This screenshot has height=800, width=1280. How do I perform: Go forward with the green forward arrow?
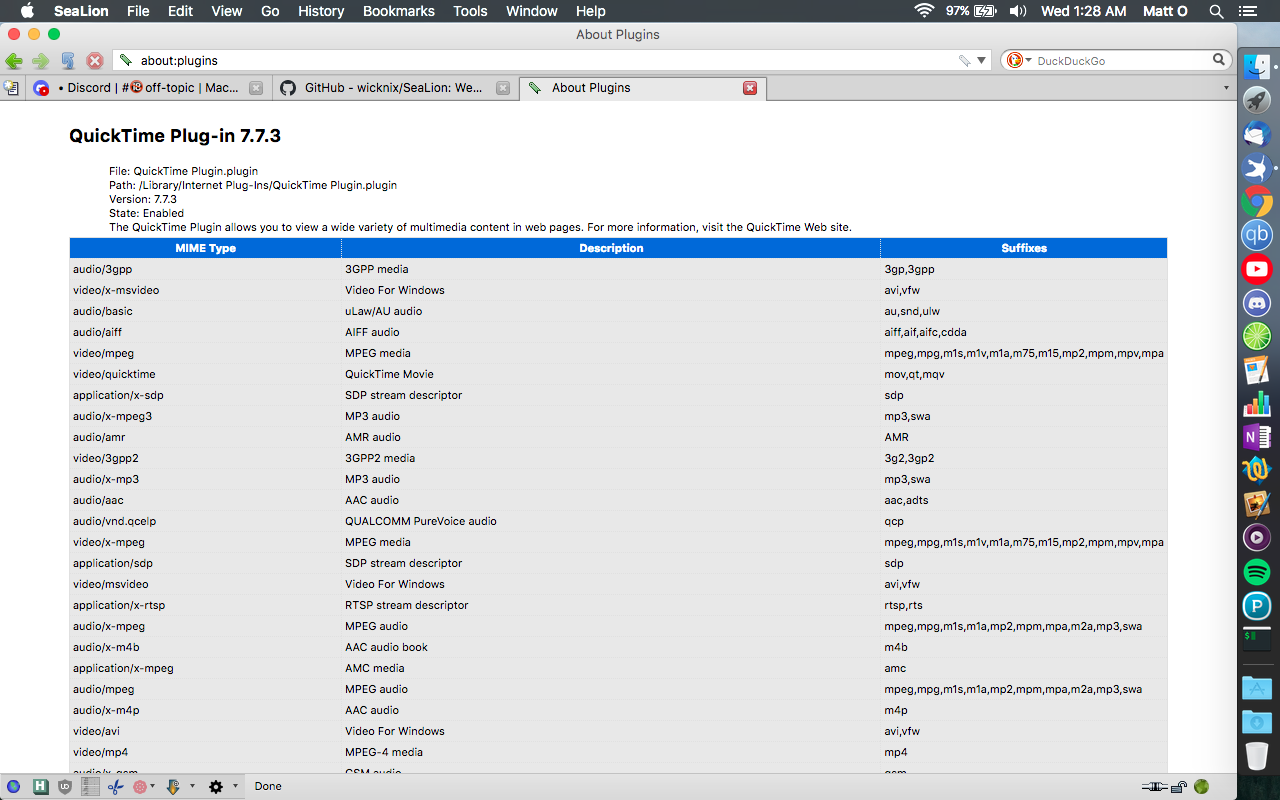pos(41,61)
